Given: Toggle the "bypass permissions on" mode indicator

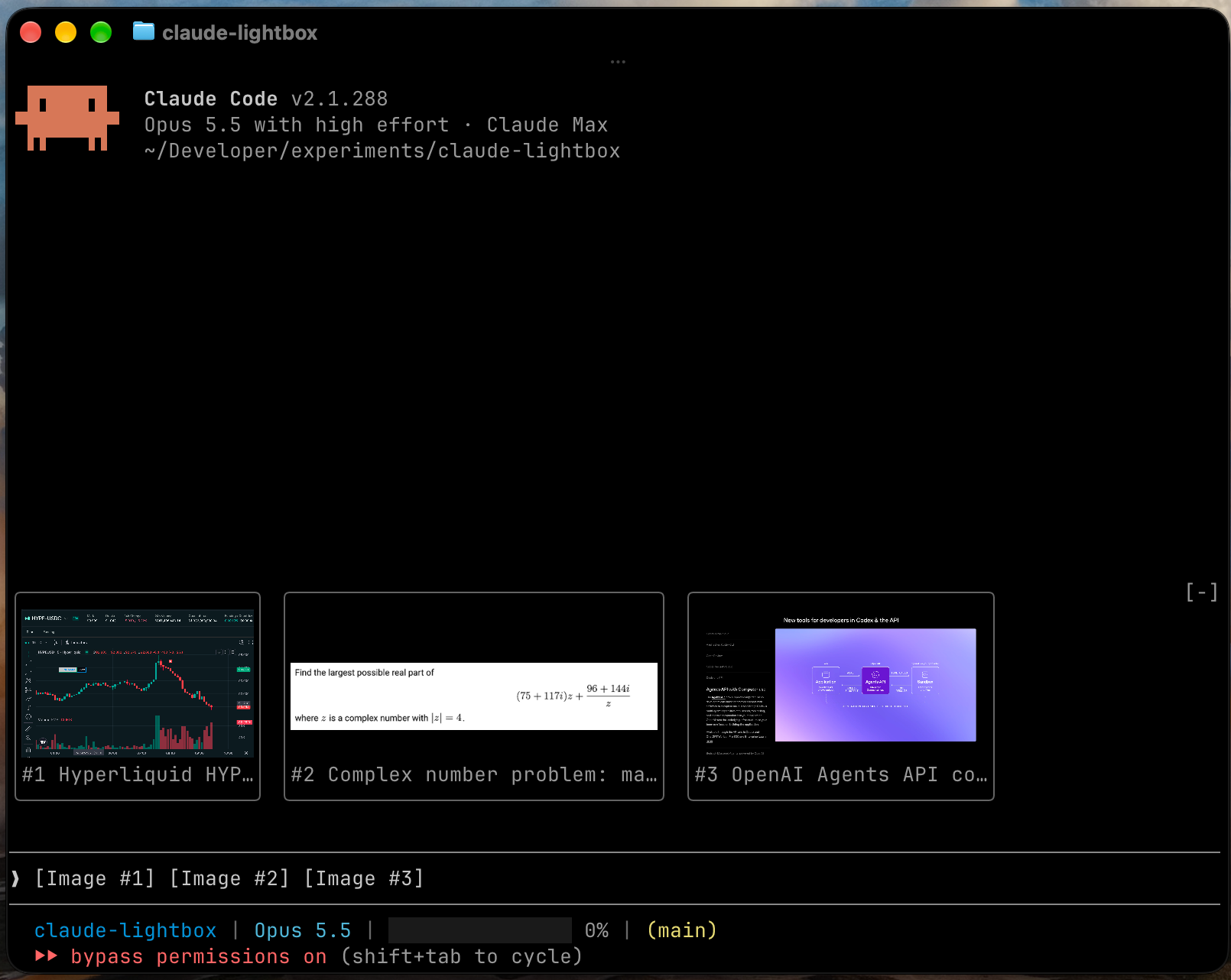Looking at the screenshot, I should pos(199,956).
